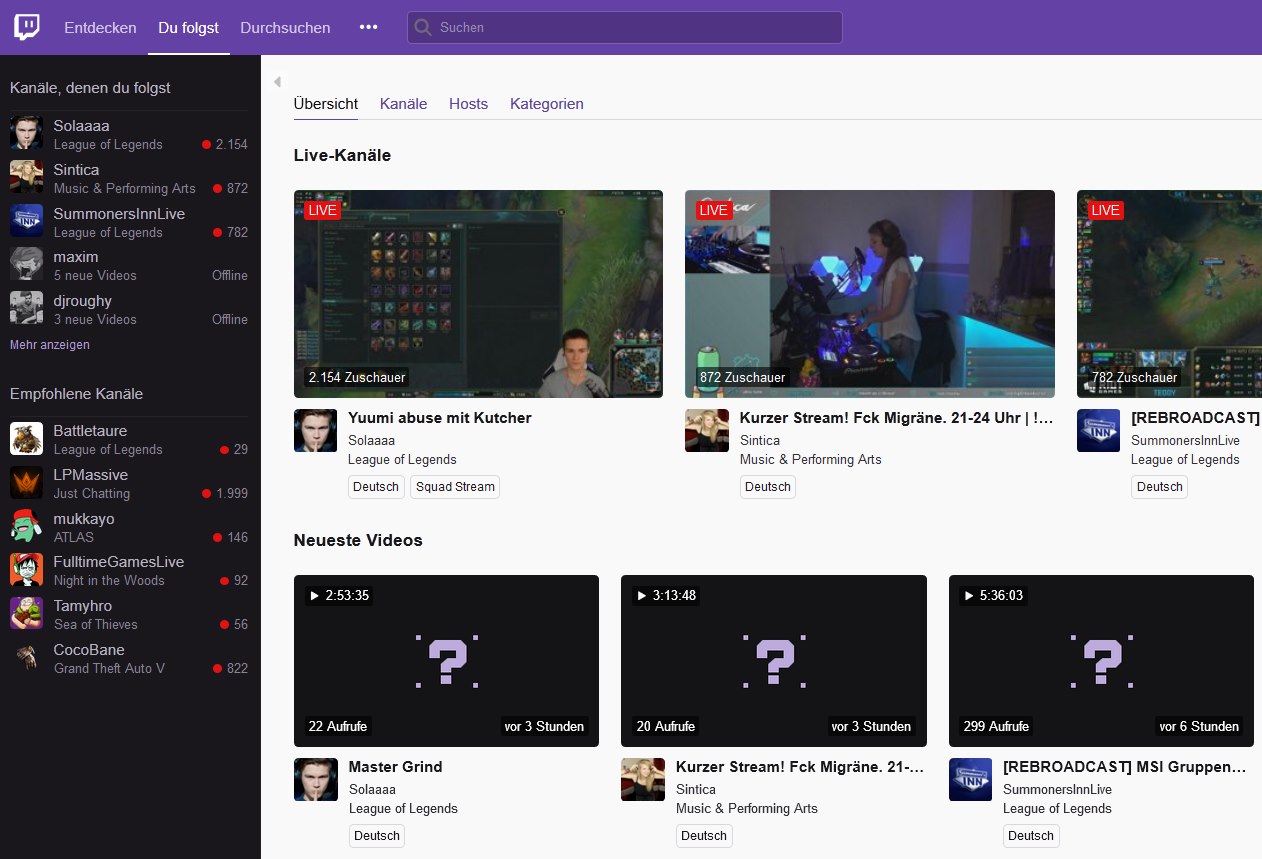Select LPMassive Just Chatting in sidebar
Image resolution: width=1262 pixels, height=859 pixels.
click(x=129, y=483)
